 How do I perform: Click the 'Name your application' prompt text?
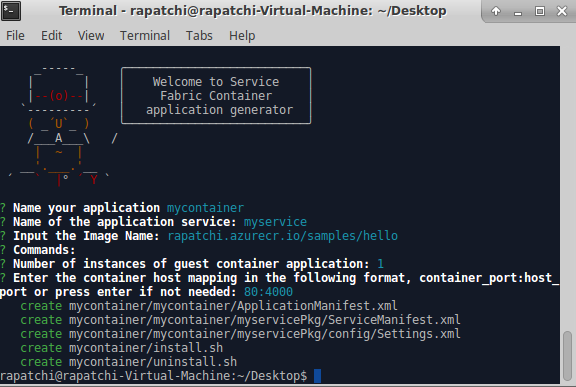[86, 208]
